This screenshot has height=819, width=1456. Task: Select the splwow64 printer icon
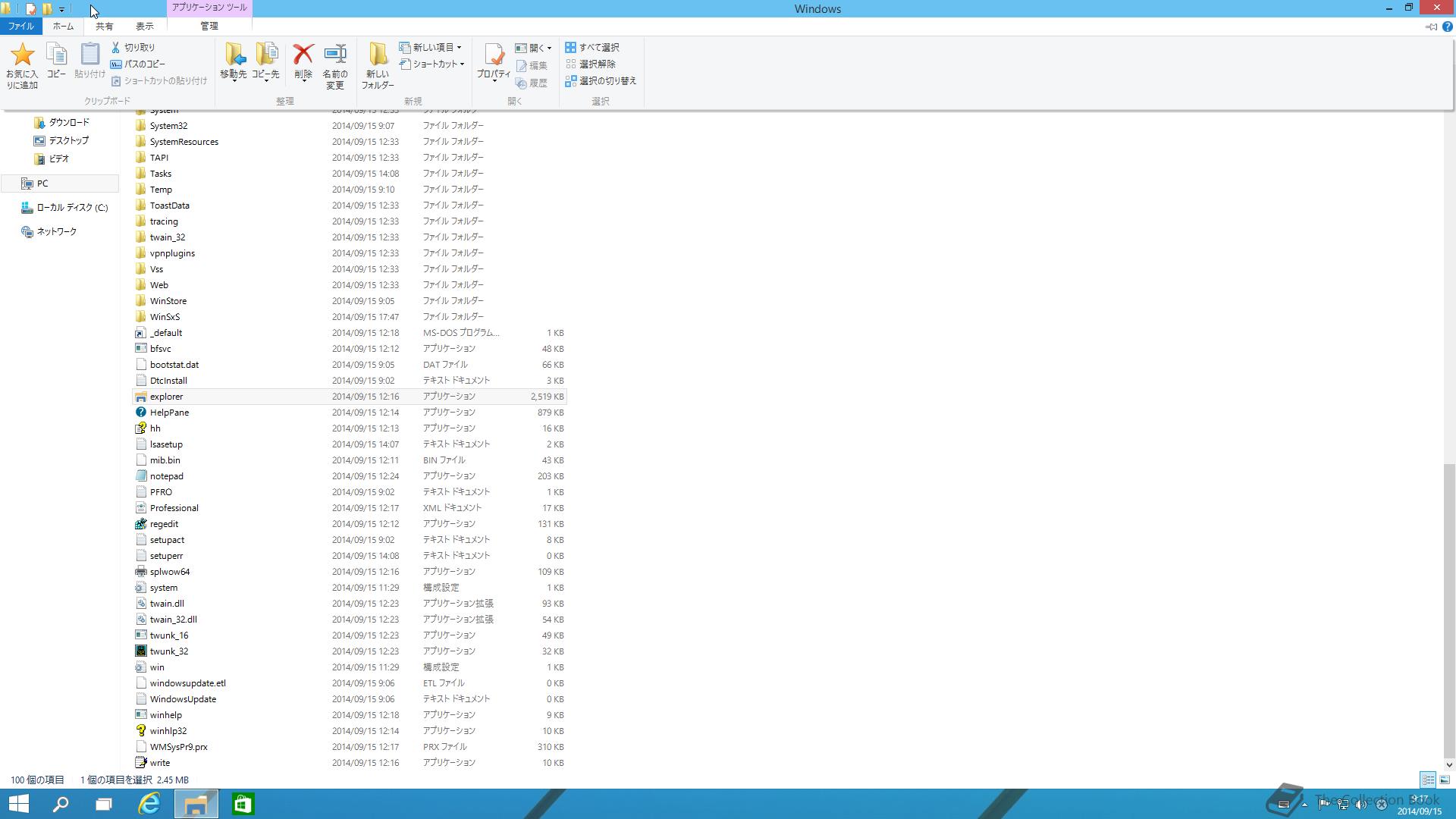pos(140,572)
